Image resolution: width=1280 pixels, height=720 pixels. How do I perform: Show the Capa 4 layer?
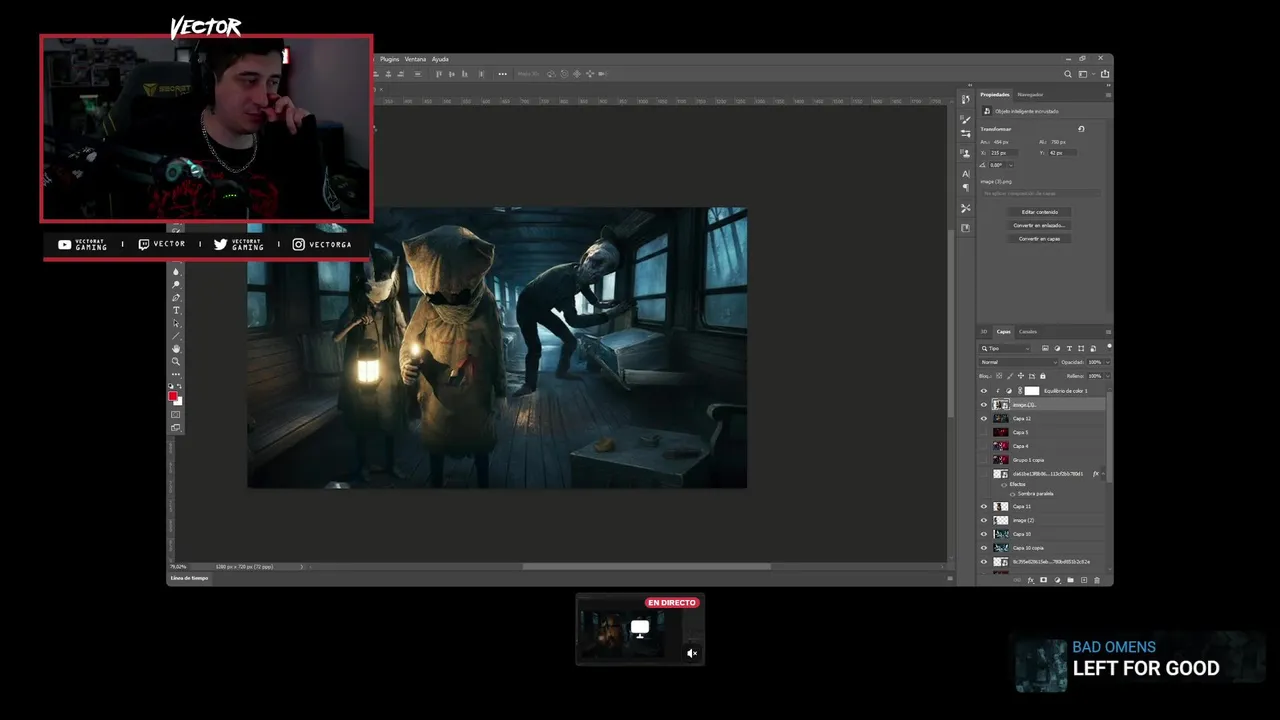[x=984, y=446]
